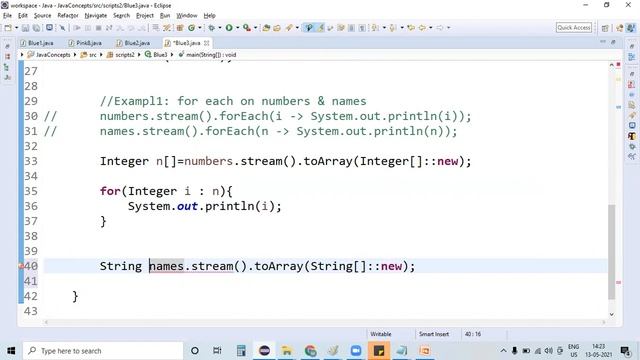
Task: Click the Next Annotation icon
Action: (x=375, y=28)
